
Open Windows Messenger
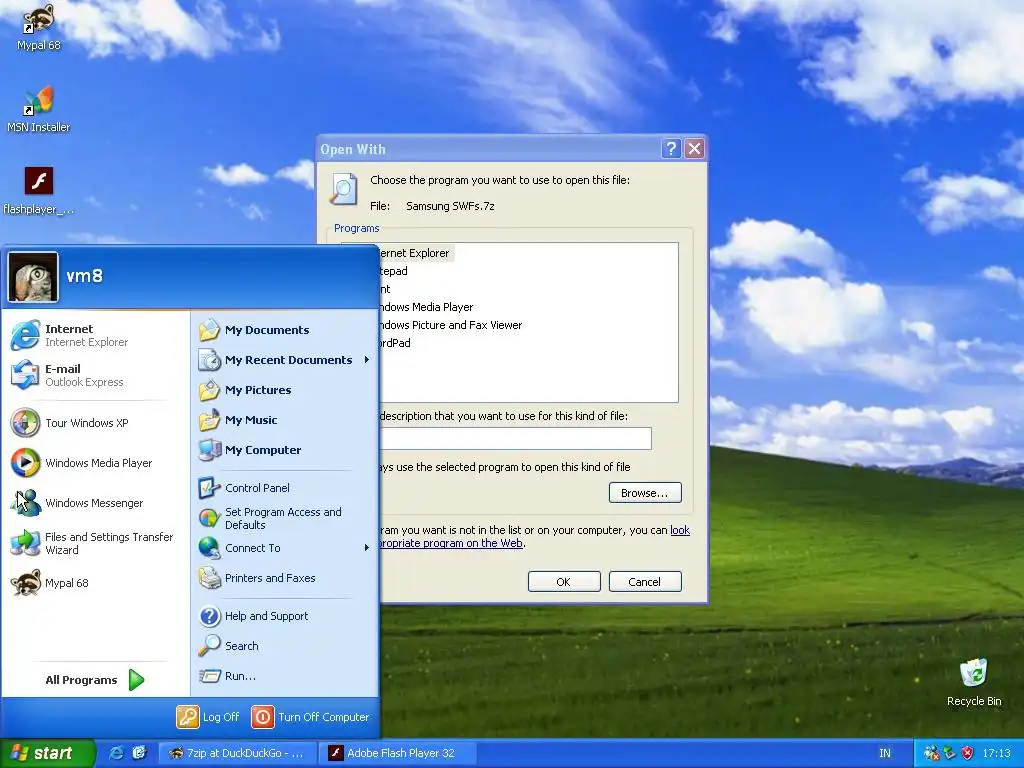pos(95,503)
